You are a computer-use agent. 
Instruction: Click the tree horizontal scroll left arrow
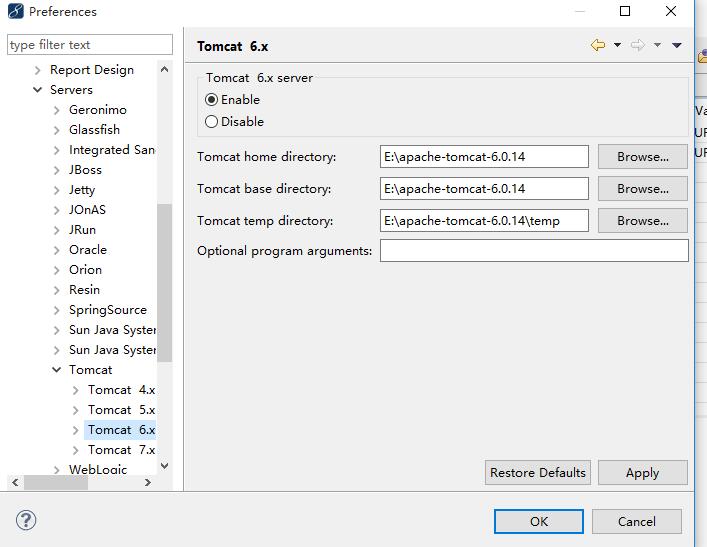(x=15, y=482)
